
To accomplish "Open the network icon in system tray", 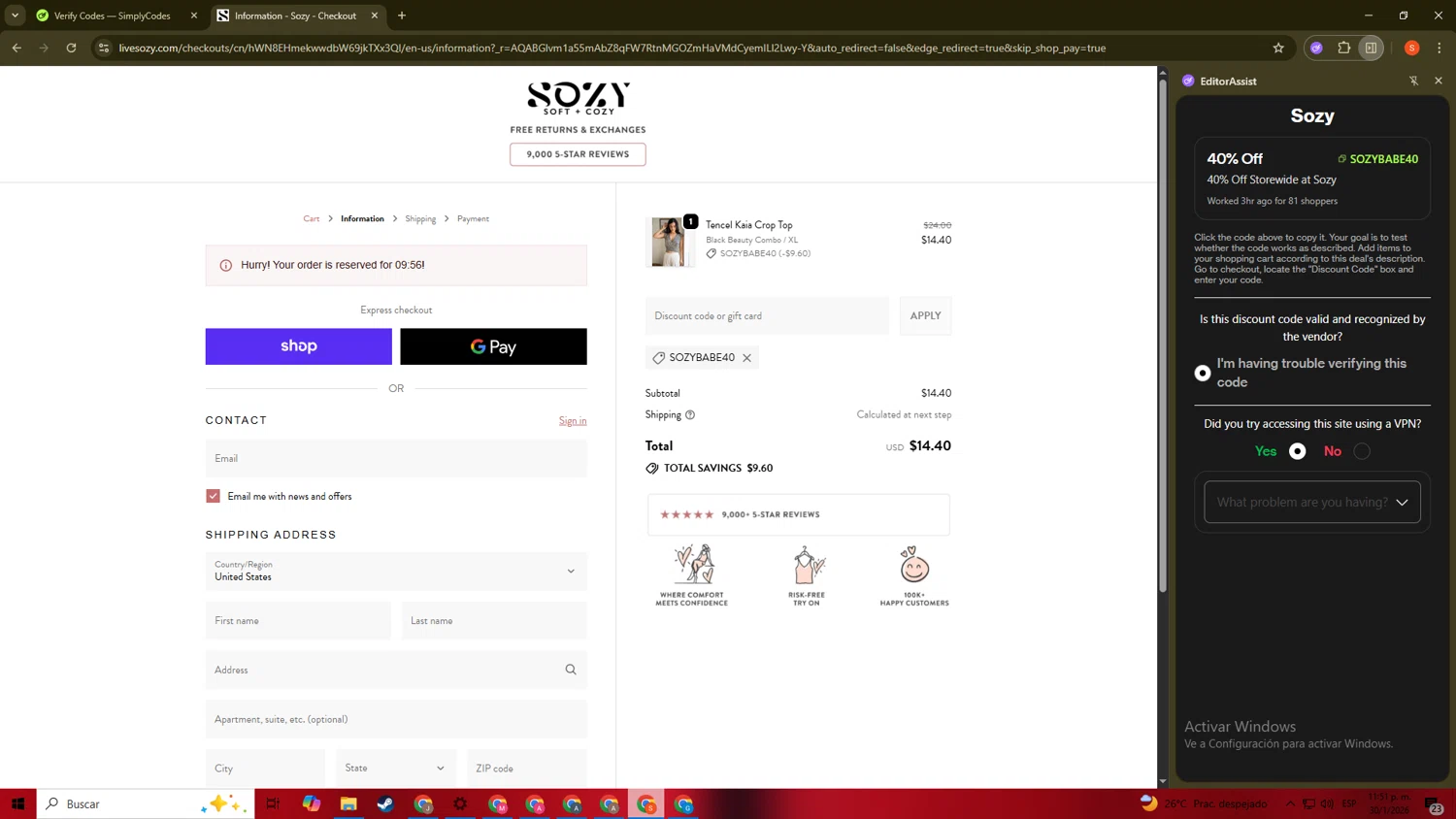I will click(1308, 803).
